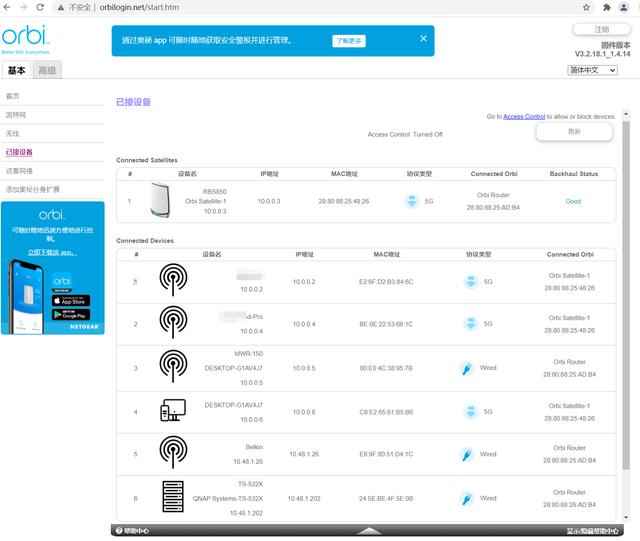Viewport: 640px width, 541px height.
Task: Click the Access Control link
Action: pos(524,117)
